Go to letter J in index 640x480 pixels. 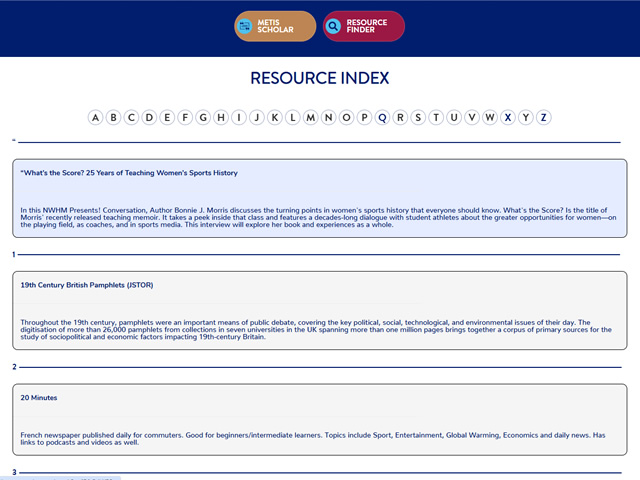(257, 118)
